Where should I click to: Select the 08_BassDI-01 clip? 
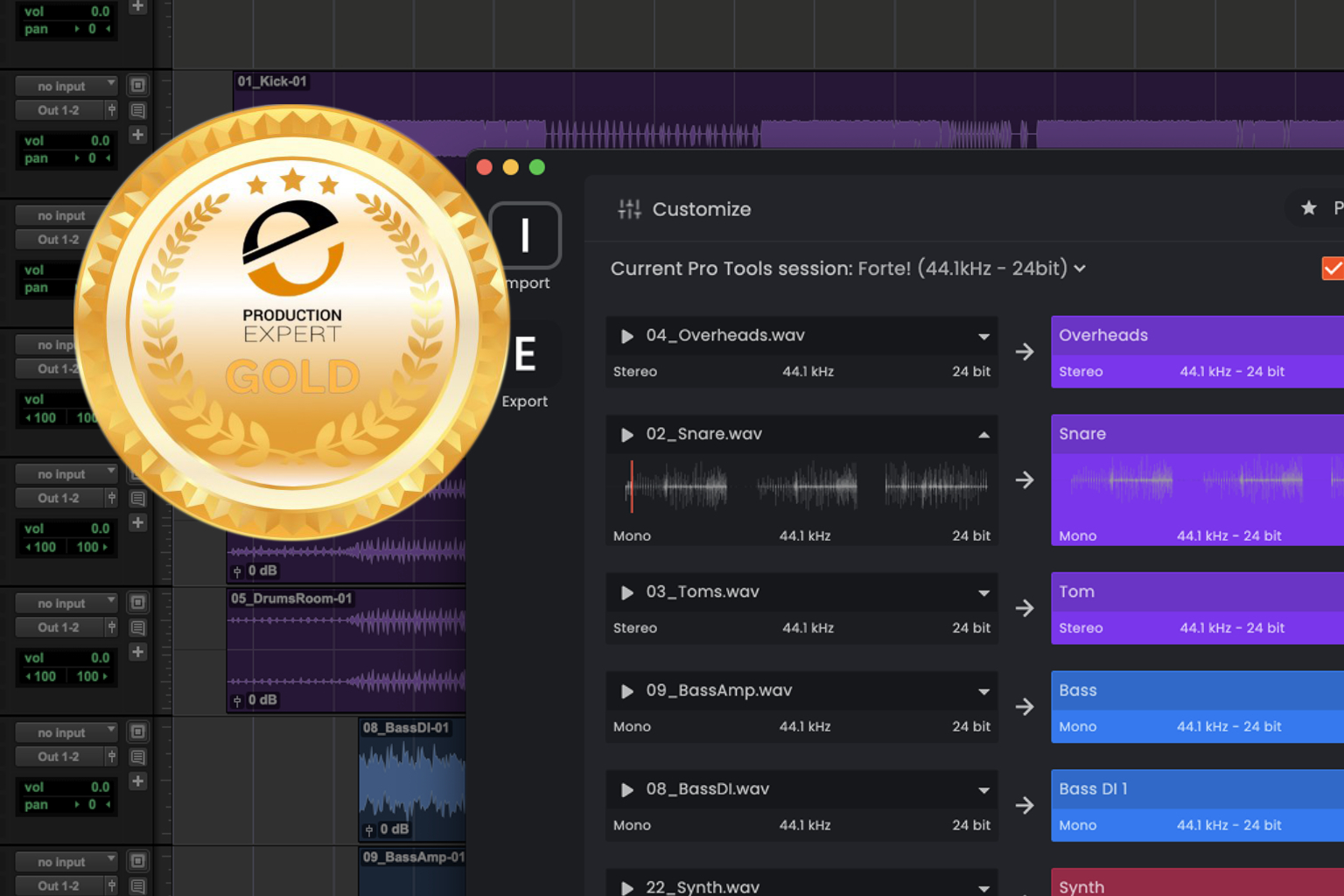412,779
